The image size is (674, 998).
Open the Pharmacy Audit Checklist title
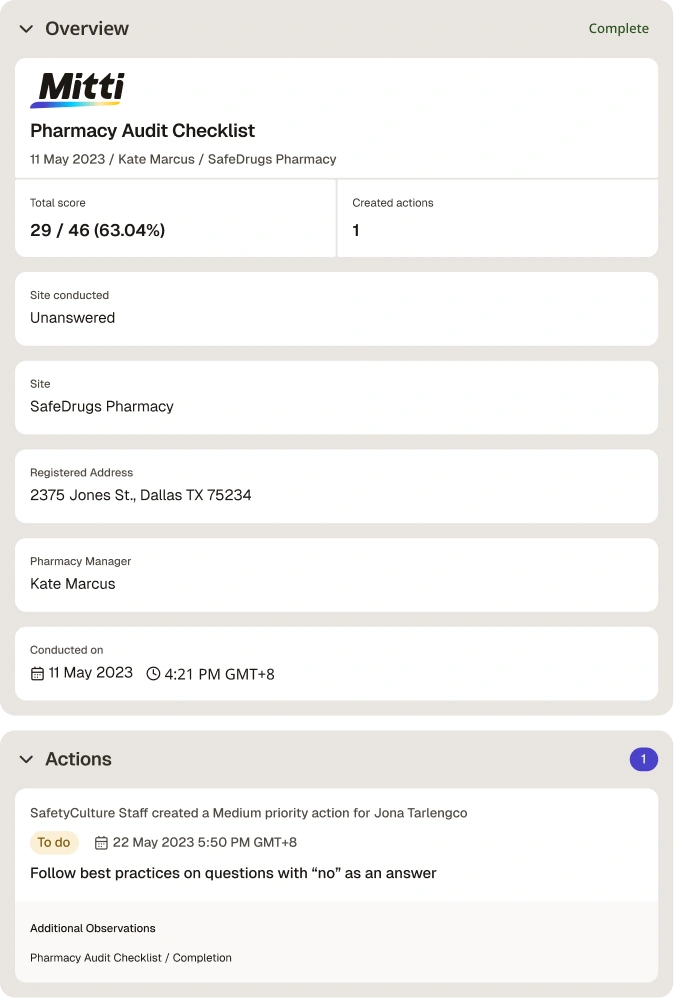coord(143,130)
